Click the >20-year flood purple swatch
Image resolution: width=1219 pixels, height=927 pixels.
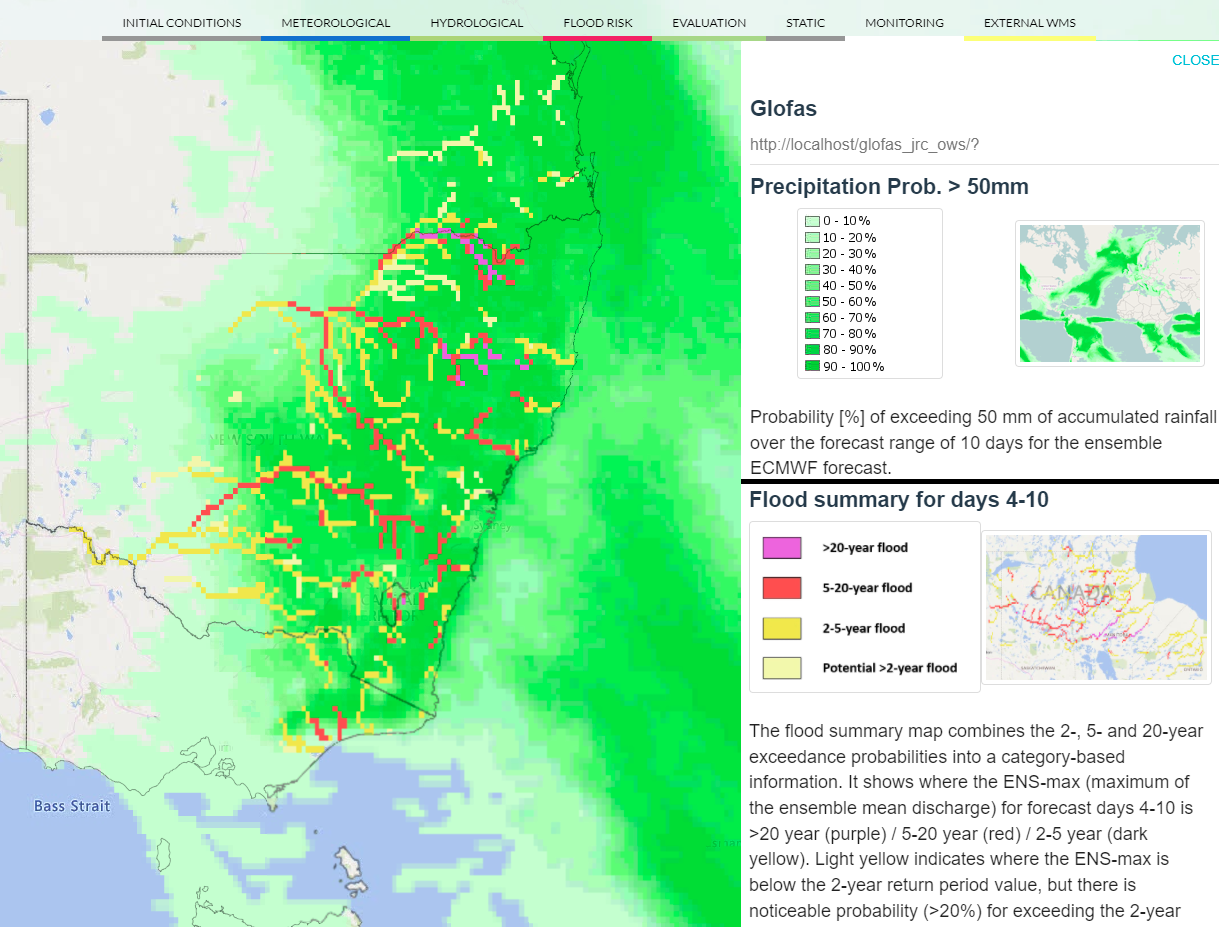(782, 548)
